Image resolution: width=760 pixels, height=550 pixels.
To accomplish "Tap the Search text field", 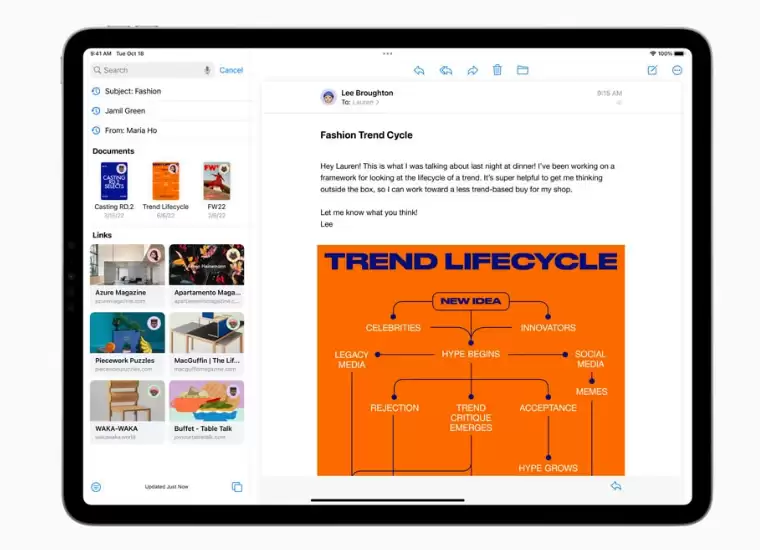I will point(152,70).
